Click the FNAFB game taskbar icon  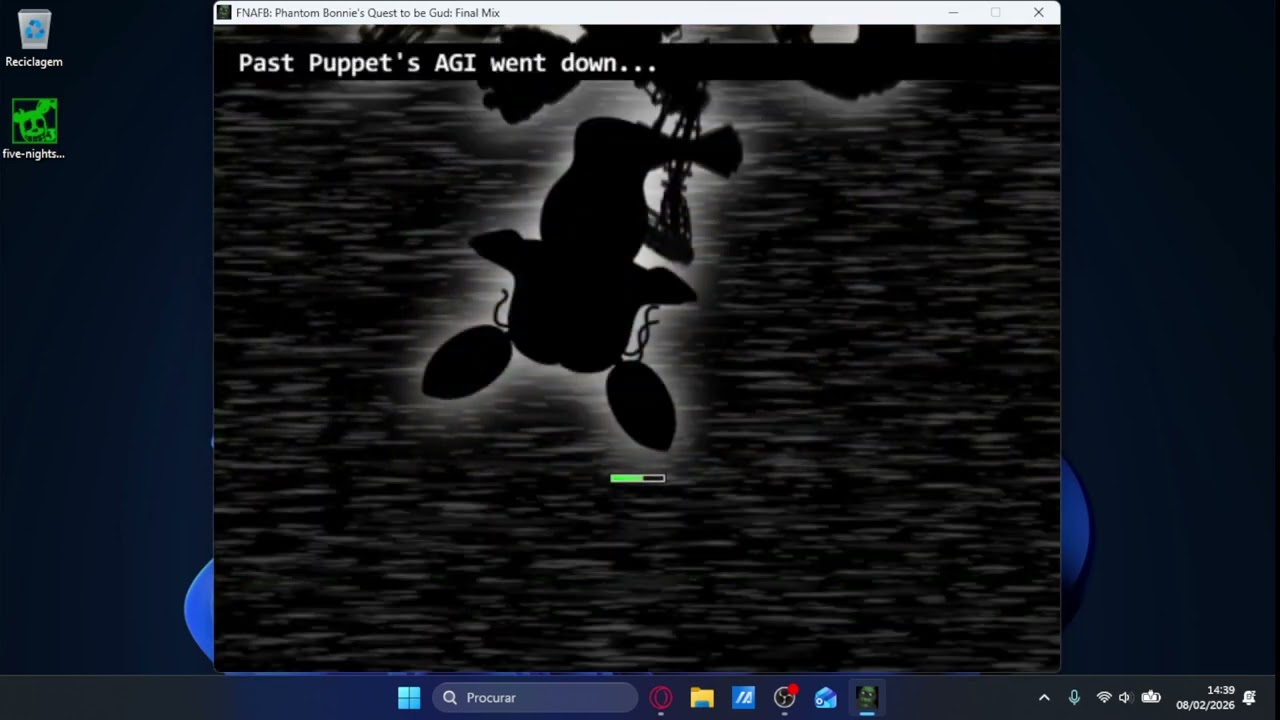pos(867,698)
